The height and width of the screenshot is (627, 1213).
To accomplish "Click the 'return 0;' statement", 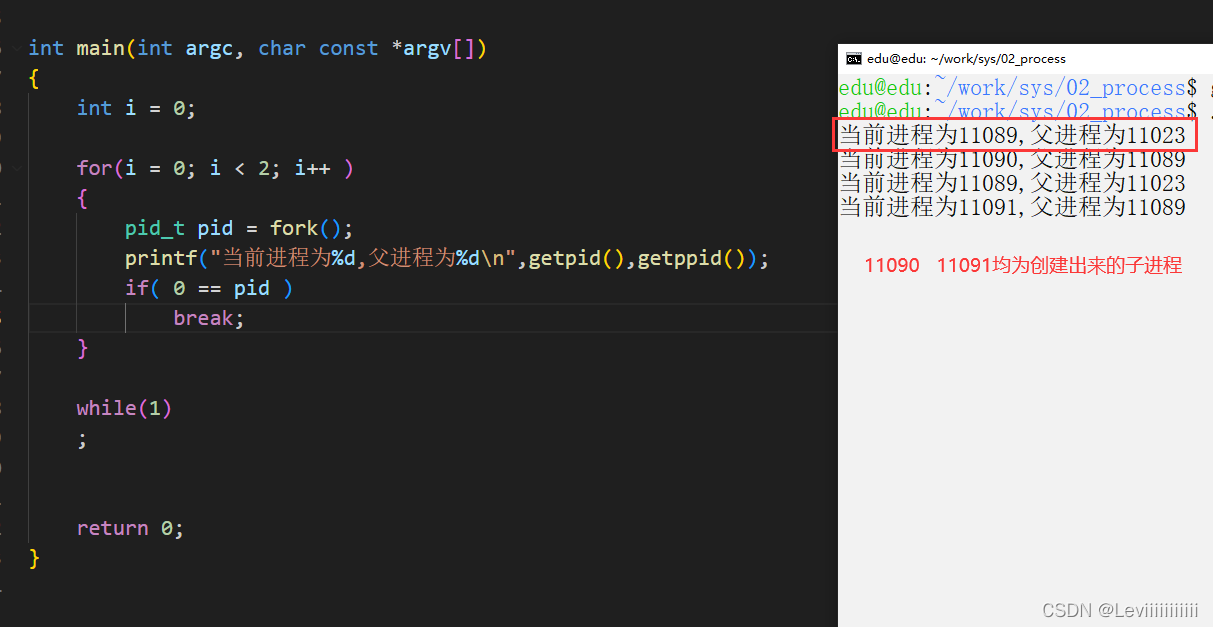I will click(130, 528).
